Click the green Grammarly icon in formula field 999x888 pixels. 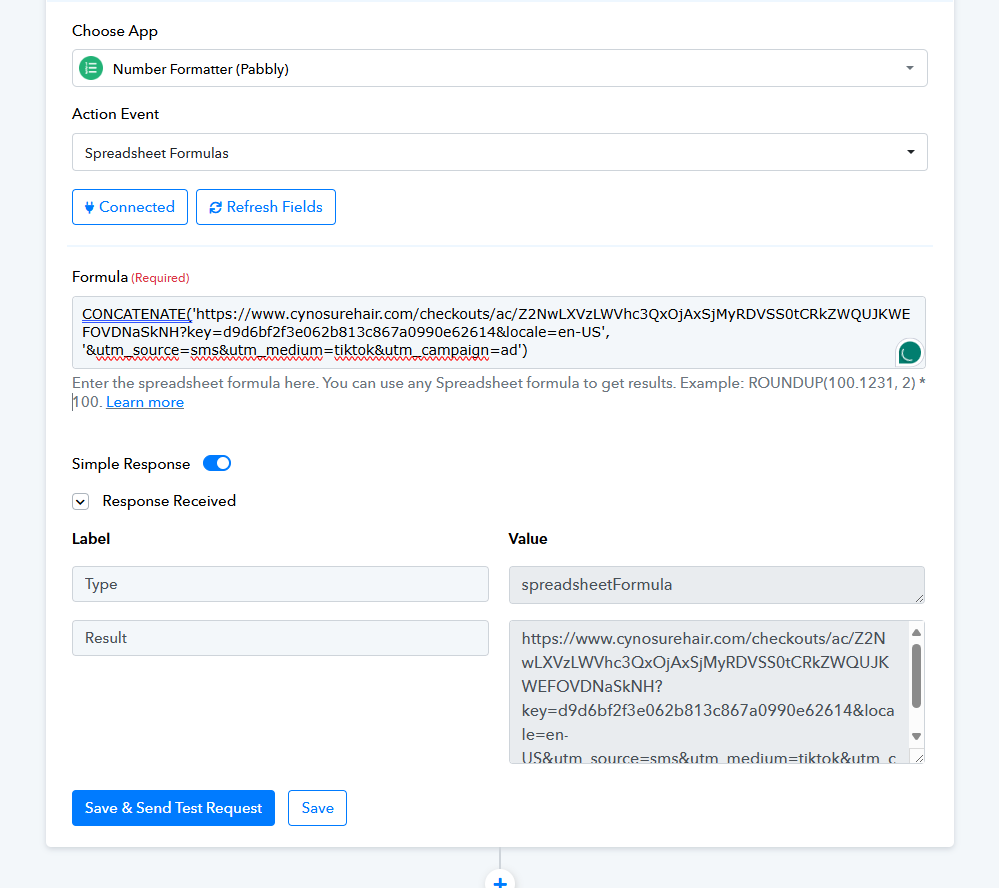pyautogui.click(x=909, y=352)
